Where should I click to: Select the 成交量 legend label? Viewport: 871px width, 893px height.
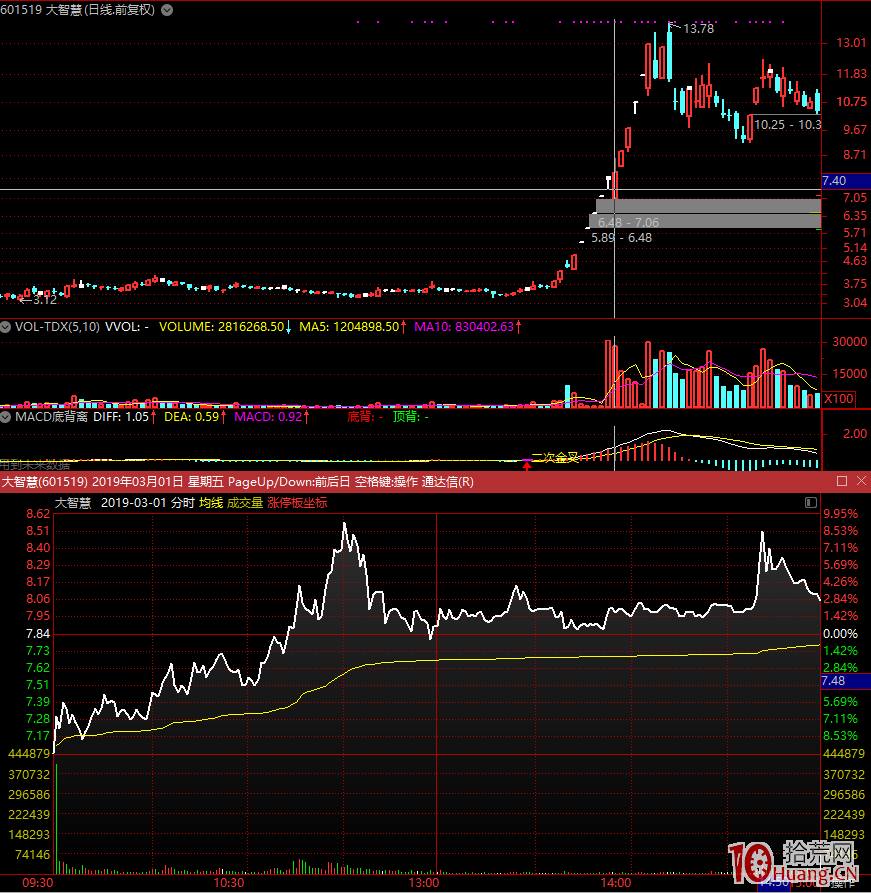click(245, 503)
